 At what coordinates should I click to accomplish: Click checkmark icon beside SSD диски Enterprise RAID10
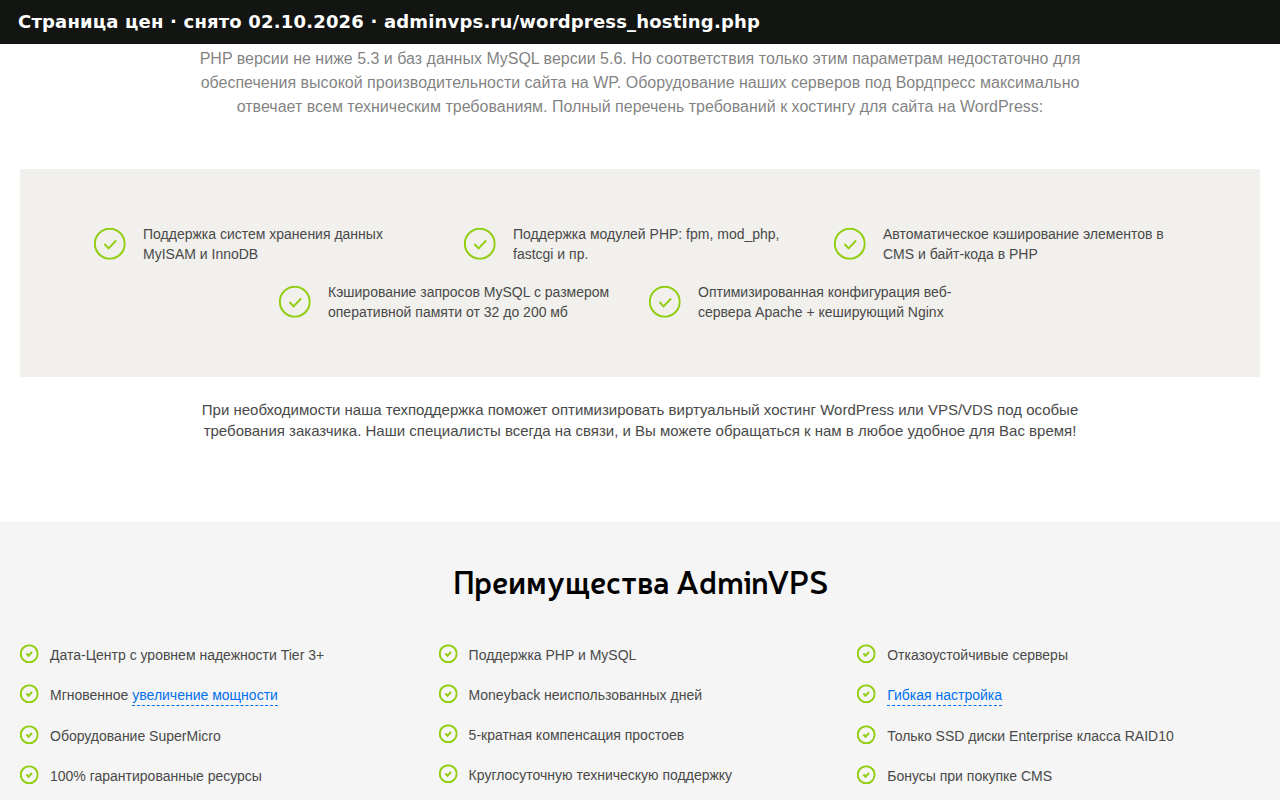pos(866,735)
